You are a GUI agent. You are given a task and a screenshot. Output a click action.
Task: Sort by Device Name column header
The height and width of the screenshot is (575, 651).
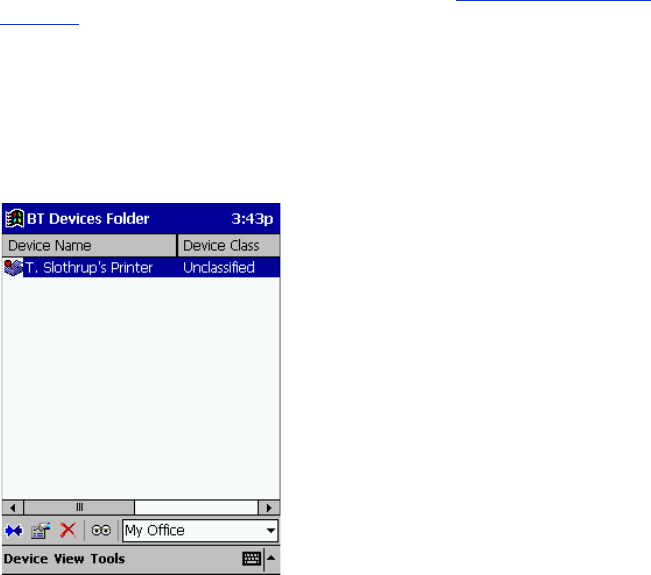point(89,245)
